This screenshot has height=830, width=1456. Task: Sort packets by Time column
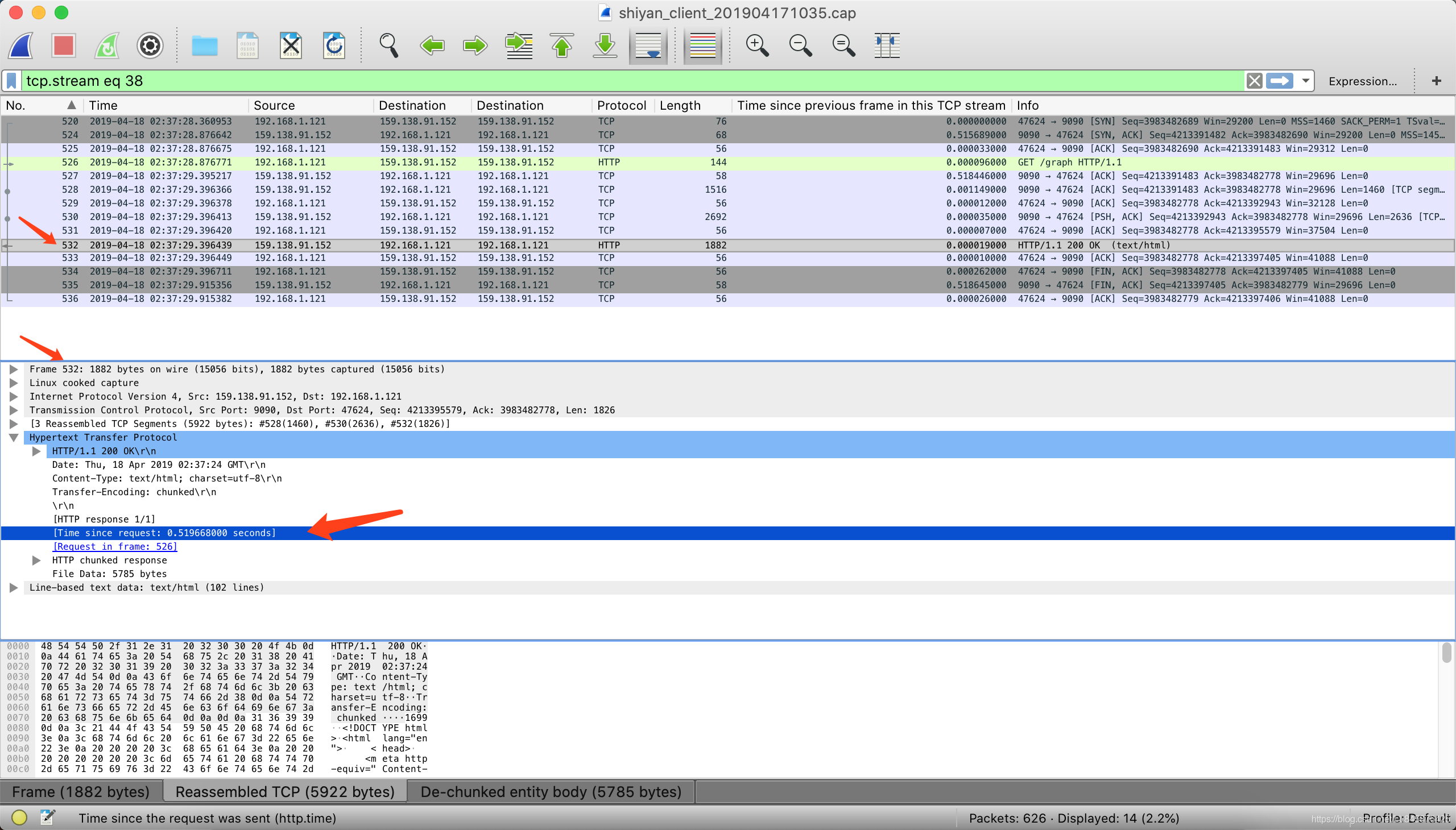click(166, 106)
